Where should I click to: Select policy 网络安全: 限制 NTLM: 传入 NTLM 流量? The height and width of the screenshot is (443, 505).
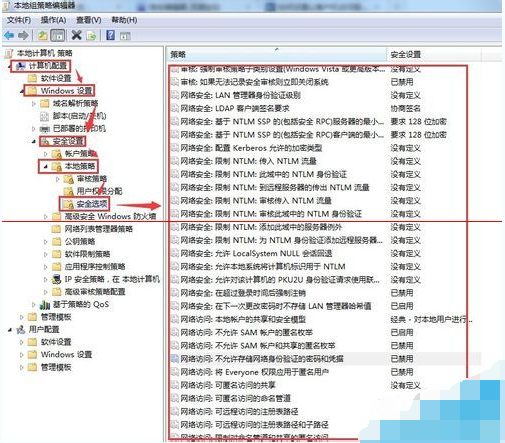248,161
